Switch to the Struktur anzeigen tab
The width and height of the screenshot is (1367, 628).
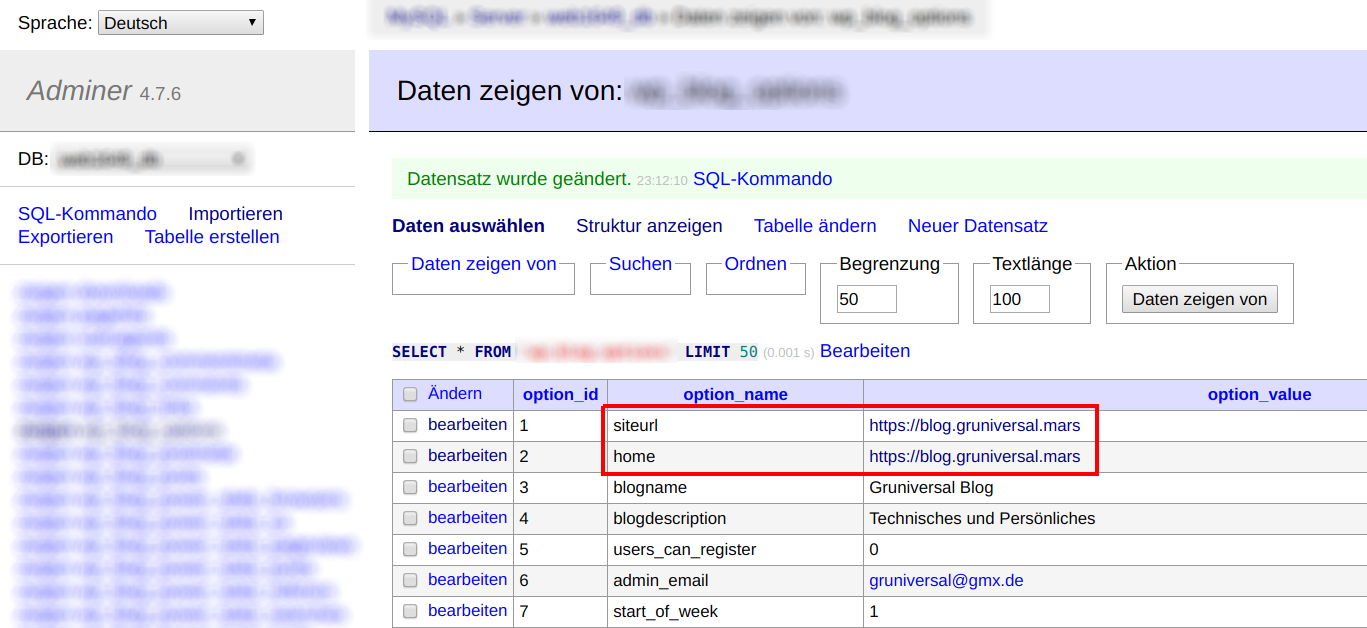649,226
